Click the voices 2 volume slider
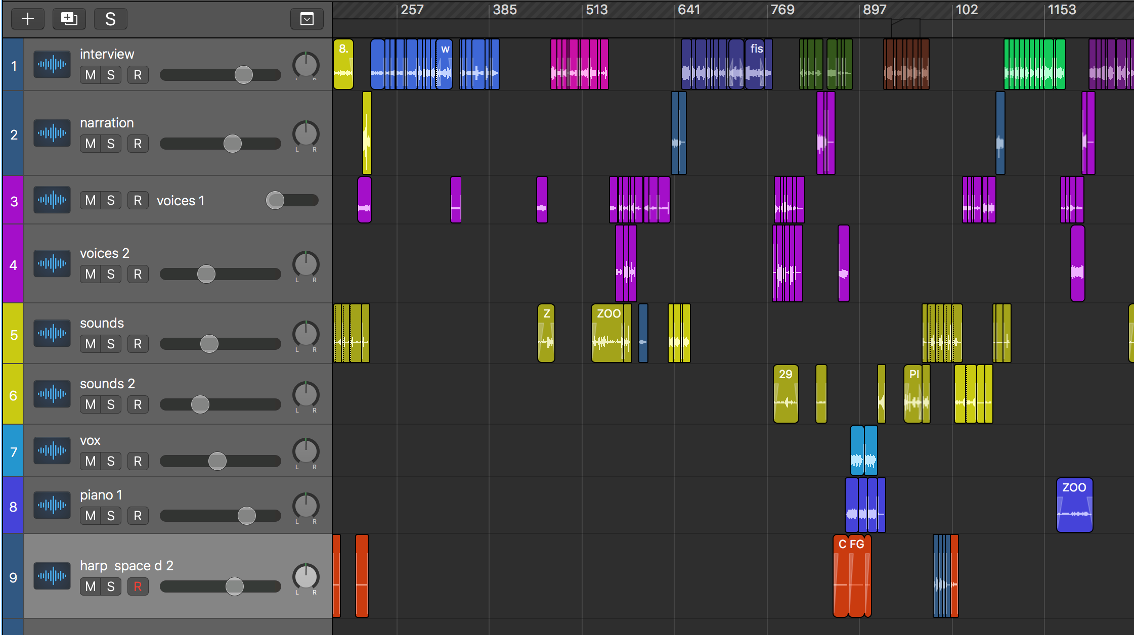The width and height of the screenshot is (1134, 636). (x=206, y=274)
